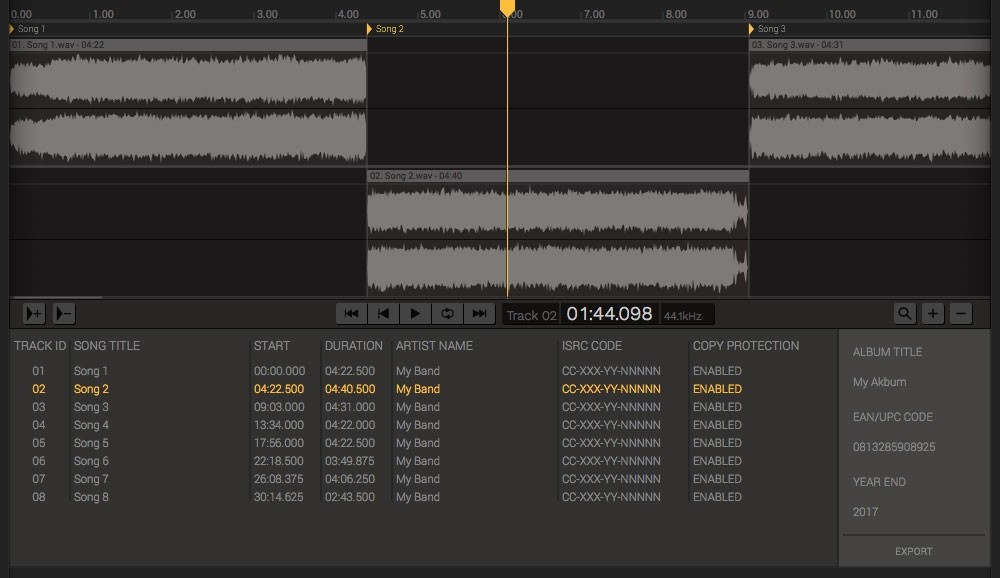Click the year field 2017

click(865, 512)
